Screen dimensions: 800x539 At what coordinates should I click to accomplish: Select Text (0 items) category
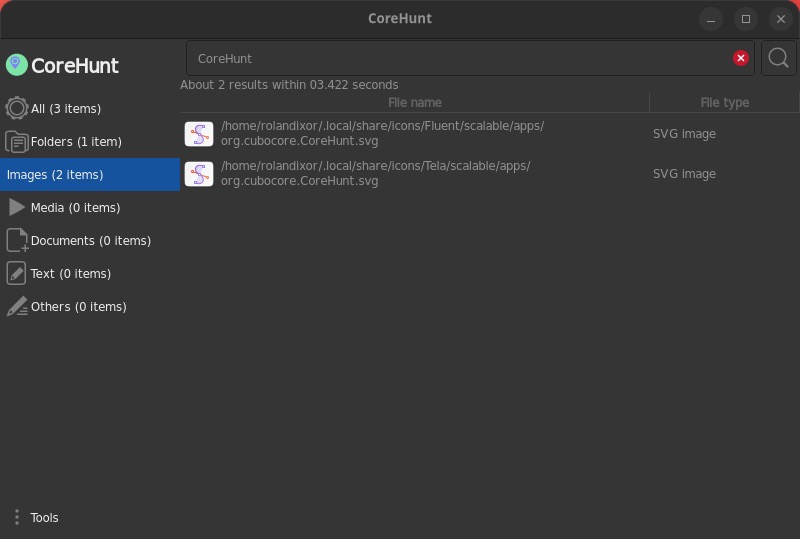tap(90, 274)
